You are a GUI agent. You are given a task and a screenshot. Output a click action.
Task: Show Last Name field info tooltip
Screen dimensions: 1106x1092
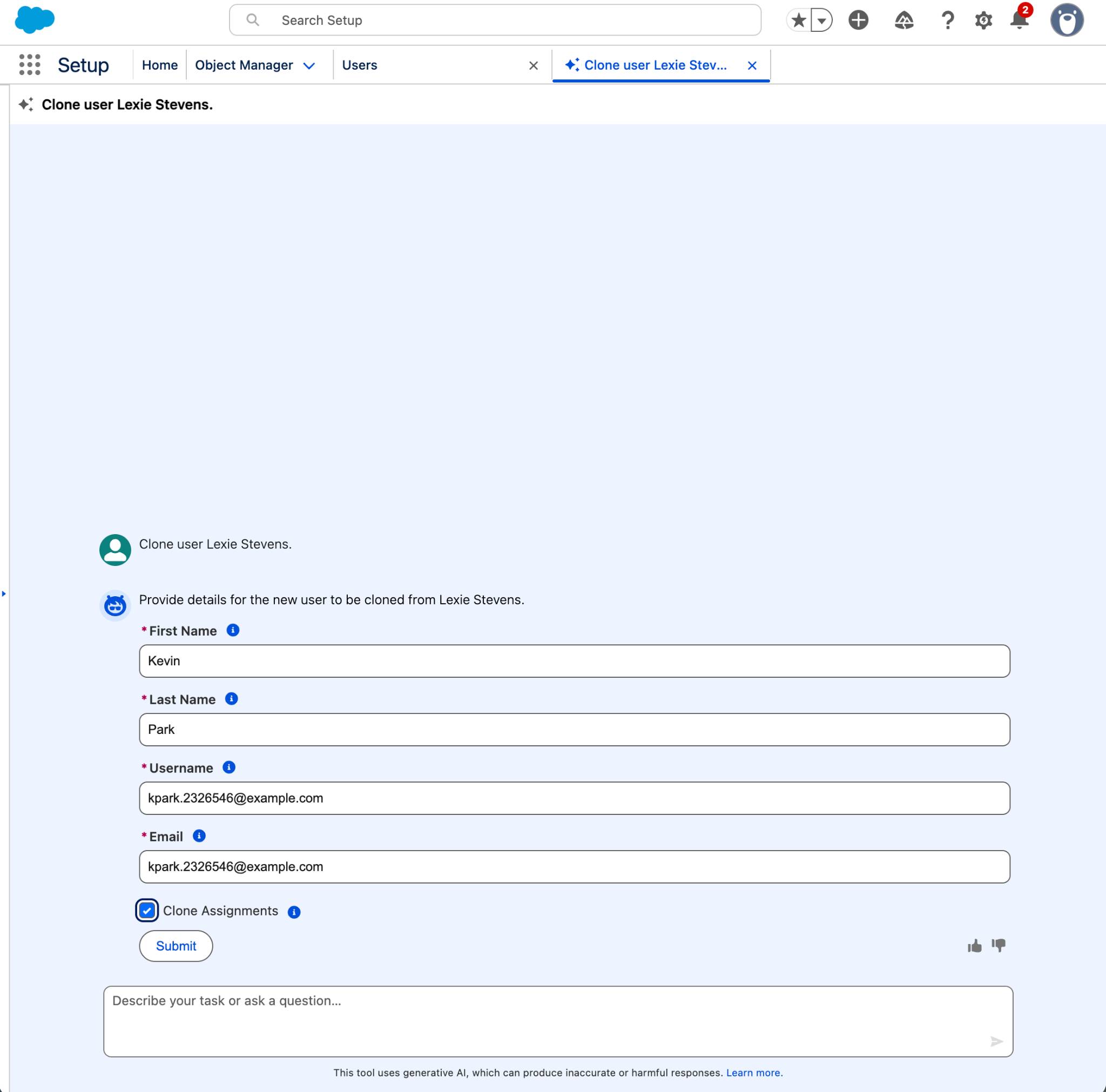click(231, 699)
